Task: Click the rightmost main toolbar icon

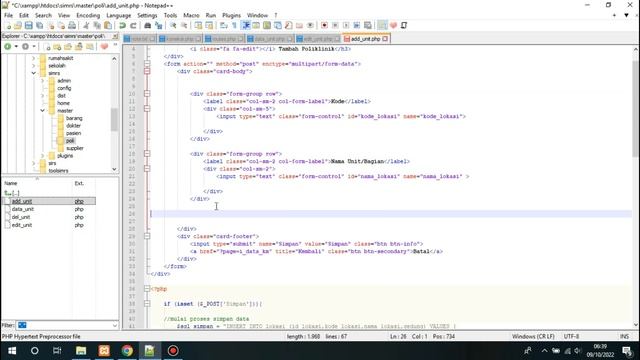Action: [x=404, y=25]
